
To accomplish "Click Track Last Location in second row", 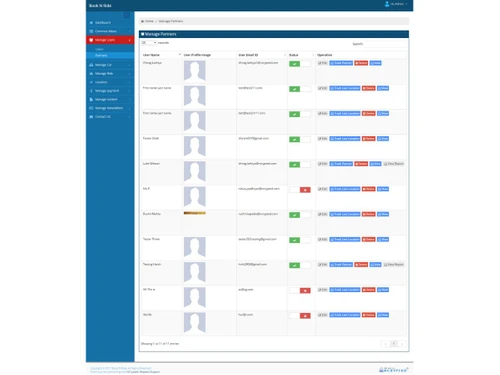I will coord(345,88).
